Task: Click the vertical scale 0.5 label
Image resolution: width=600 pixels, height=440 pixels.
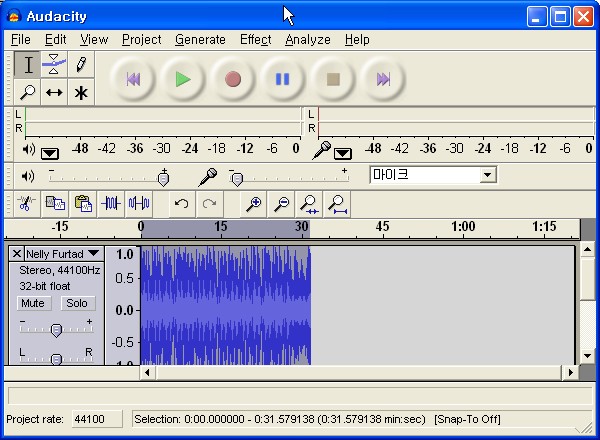Action: coord(124,278)
